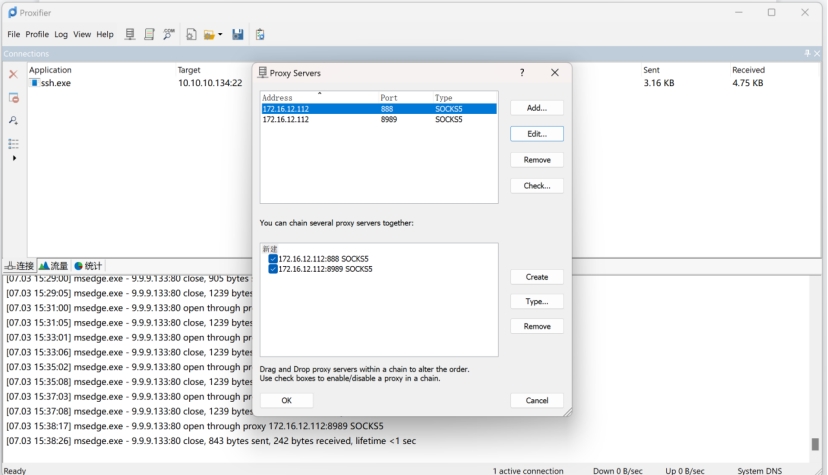Expand the sidebar overflow arrow
The height and width of the screenshot is (475, 828).
tap(14, 158)
